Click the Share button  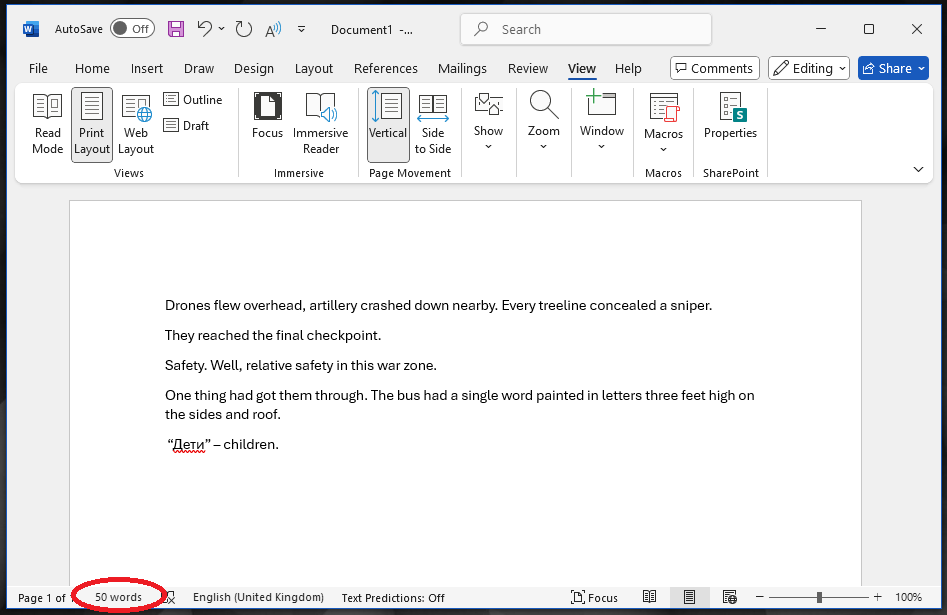click(893, 68)
